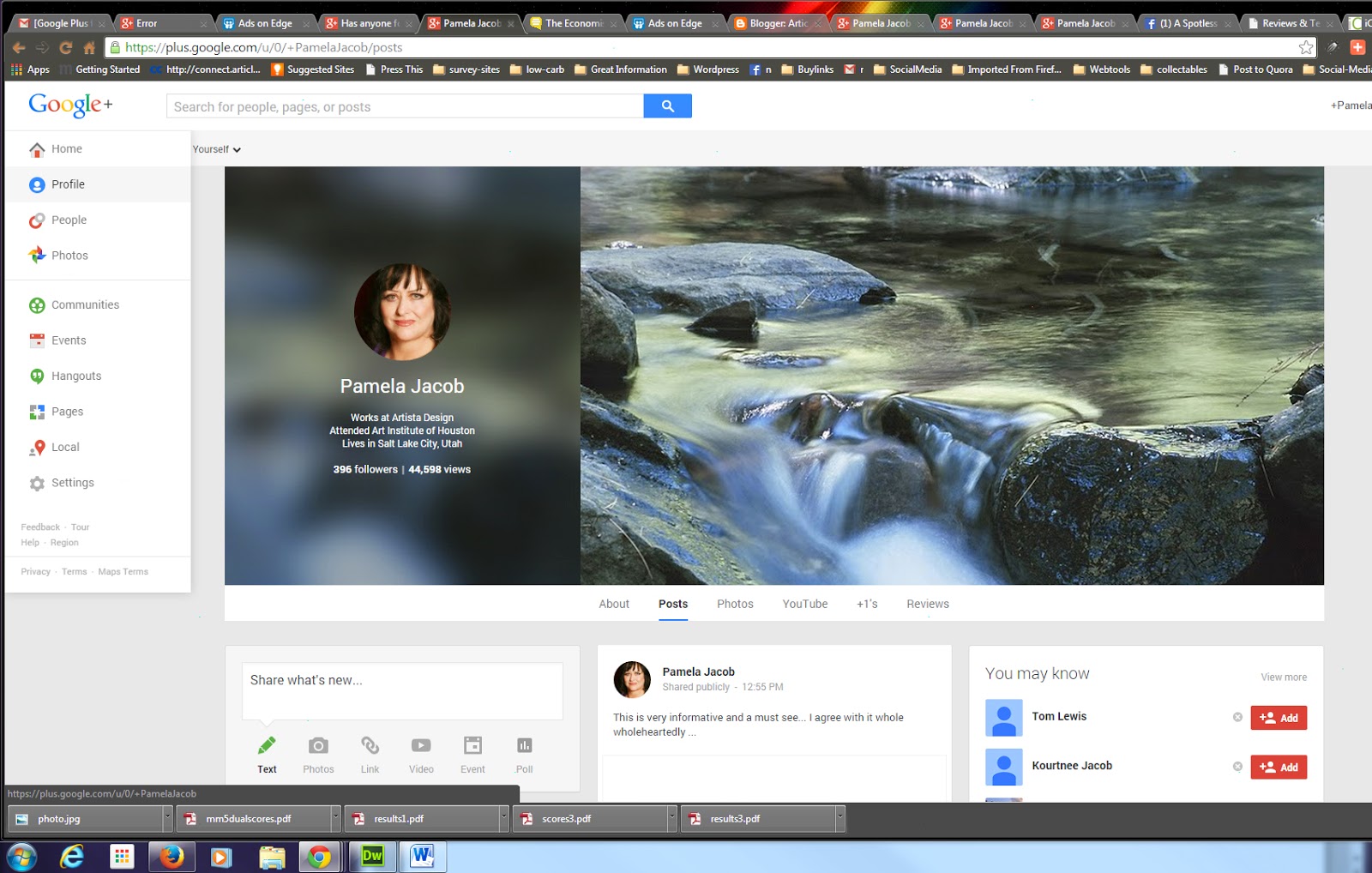The height and width of the screenshot is (873, 1372).
Task: Switch to the Reviews profile tab
Action: point(928,604)
